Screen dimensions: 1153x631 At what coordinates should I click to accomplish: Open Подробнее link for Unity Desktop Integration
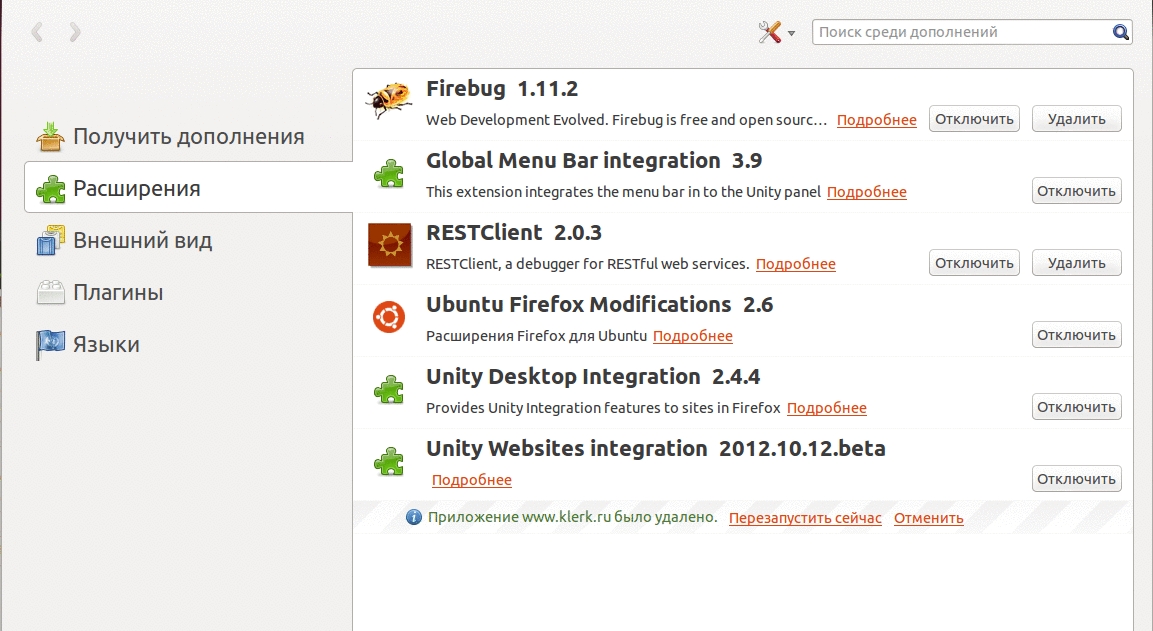point(827,408)
